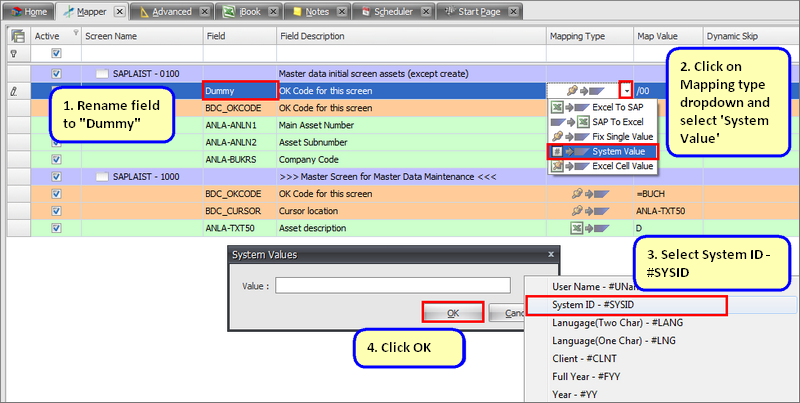The height and width of the screenshot is (403, 800).
Task: Click the Value text field
Action: coord(393,285)
